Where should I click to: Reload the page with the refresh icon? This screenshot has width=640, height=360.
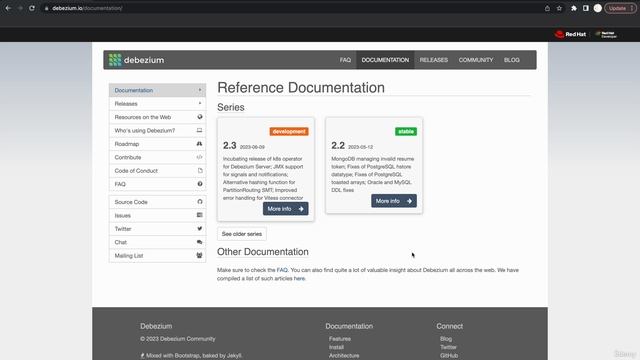32,8
